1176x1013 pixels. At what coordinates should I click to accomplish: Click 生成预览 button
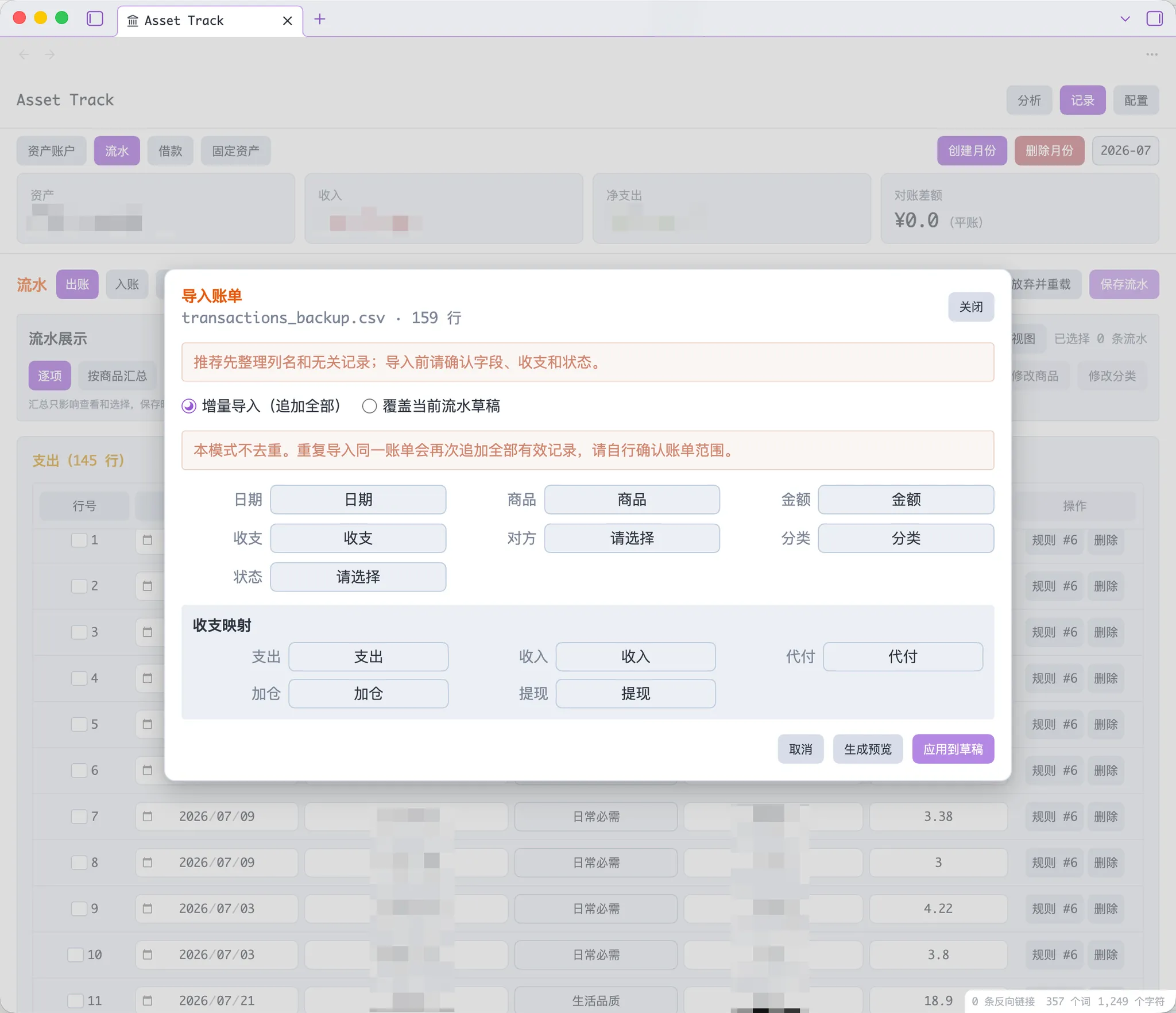[x=868, y=749]
